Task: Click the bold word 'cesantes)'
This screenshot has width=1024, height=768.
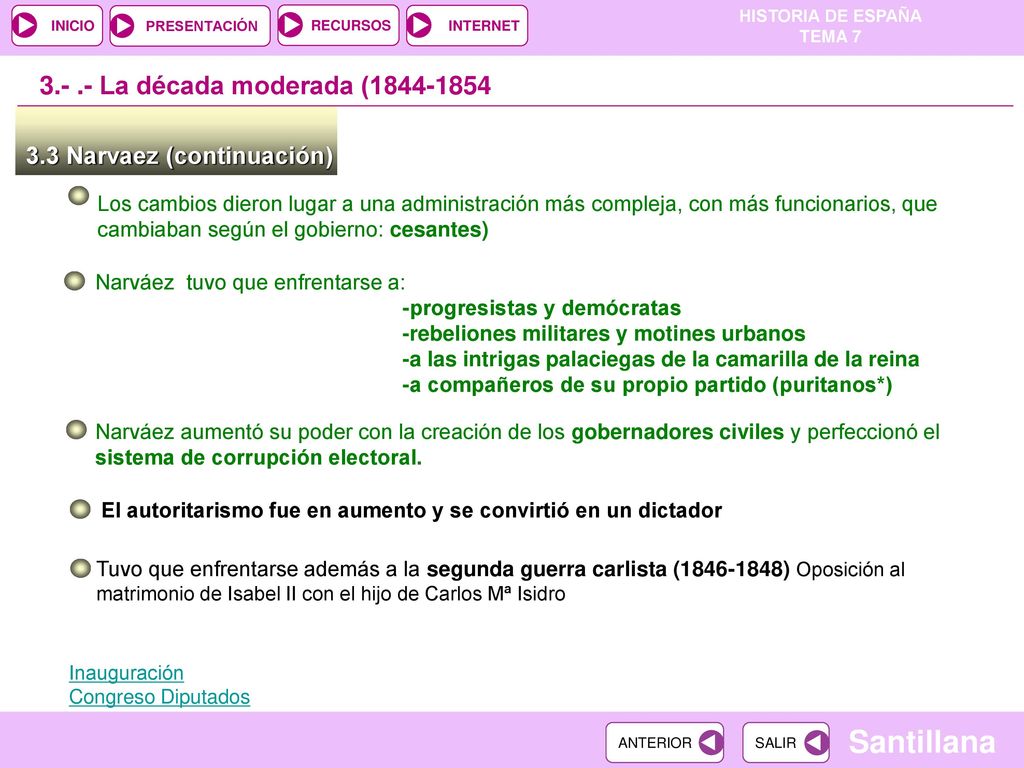Action: click(x=439, y=230)
